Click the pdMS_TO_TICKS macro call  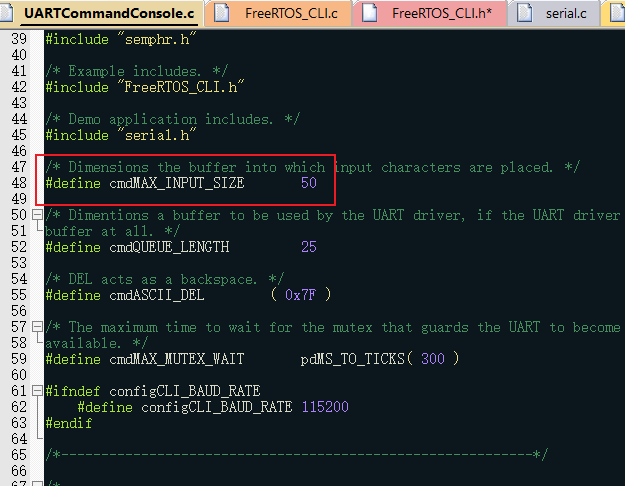click(353, 359)
